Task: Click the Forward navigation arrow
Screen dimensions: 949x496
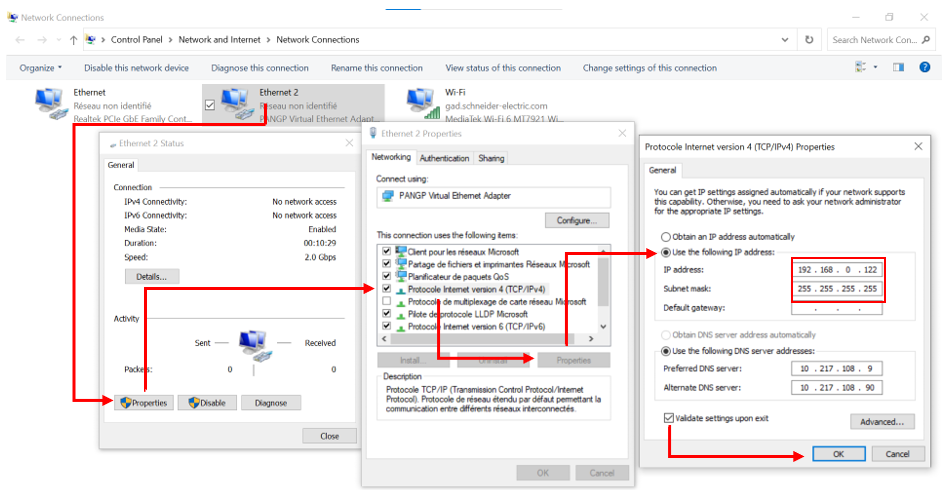Action: (42, 40)
